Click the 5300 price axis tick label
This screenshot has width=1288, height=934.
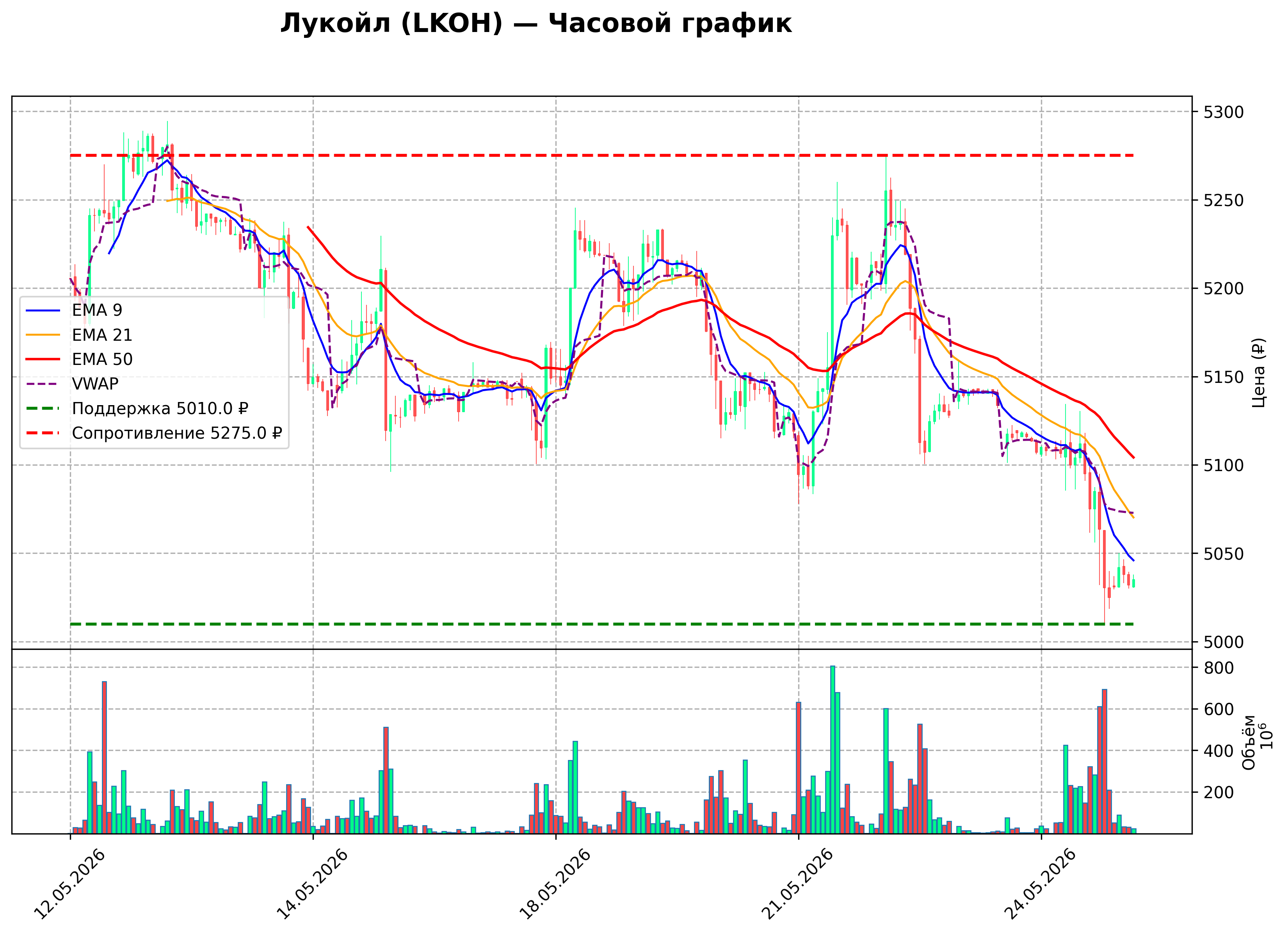[1224, 112]
